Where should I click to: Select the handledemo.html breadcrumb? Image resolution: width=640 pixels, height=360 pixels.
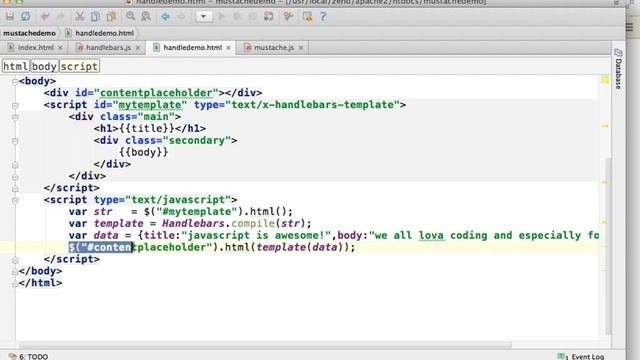pyautogui.click(x=100, y=33)
